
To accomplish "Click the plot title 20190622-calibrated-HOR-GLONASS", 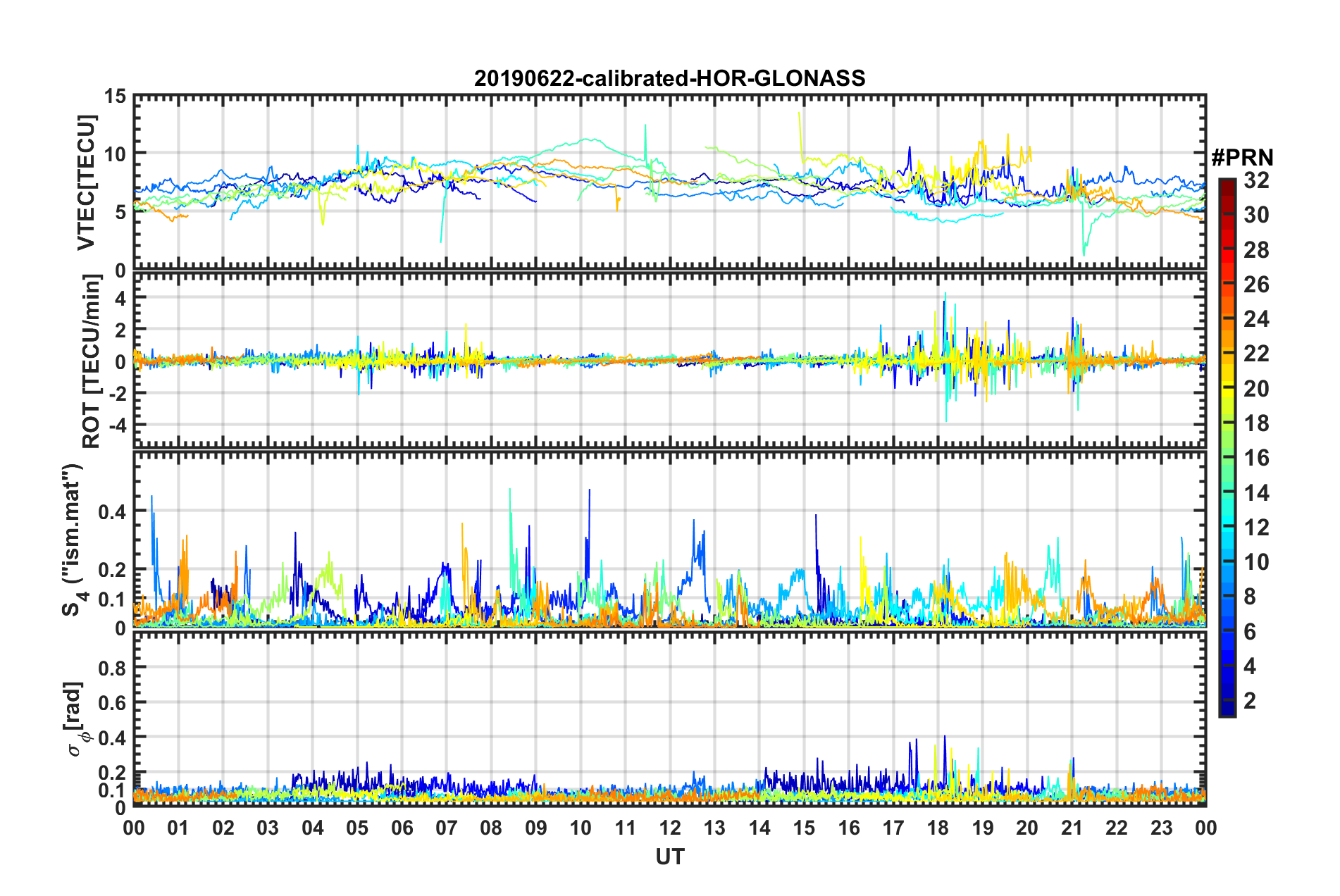I will [x=669, y=78].
